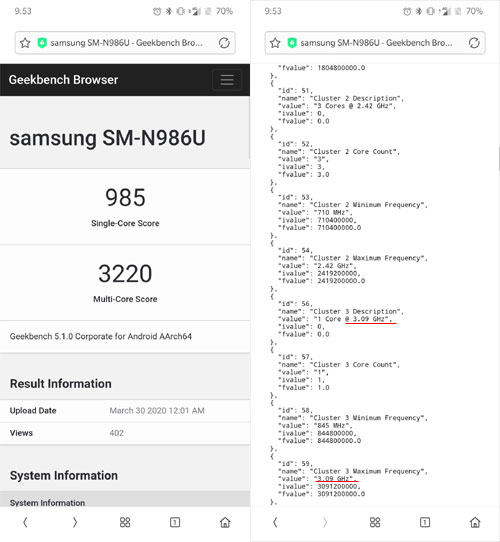Tap the address bar text in left browser
Screen dimensions: 500x542
point(127,43)
